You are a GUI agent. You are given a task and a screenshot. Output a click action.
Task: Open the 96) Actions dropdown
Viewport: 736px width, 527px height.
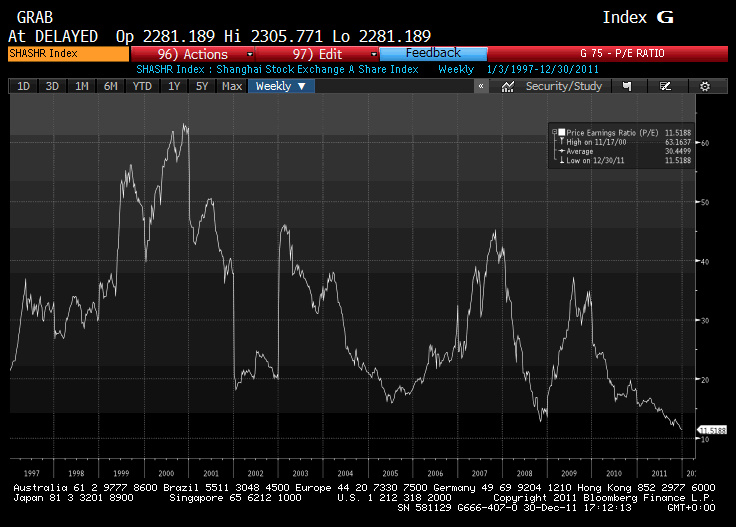[192, 54]
